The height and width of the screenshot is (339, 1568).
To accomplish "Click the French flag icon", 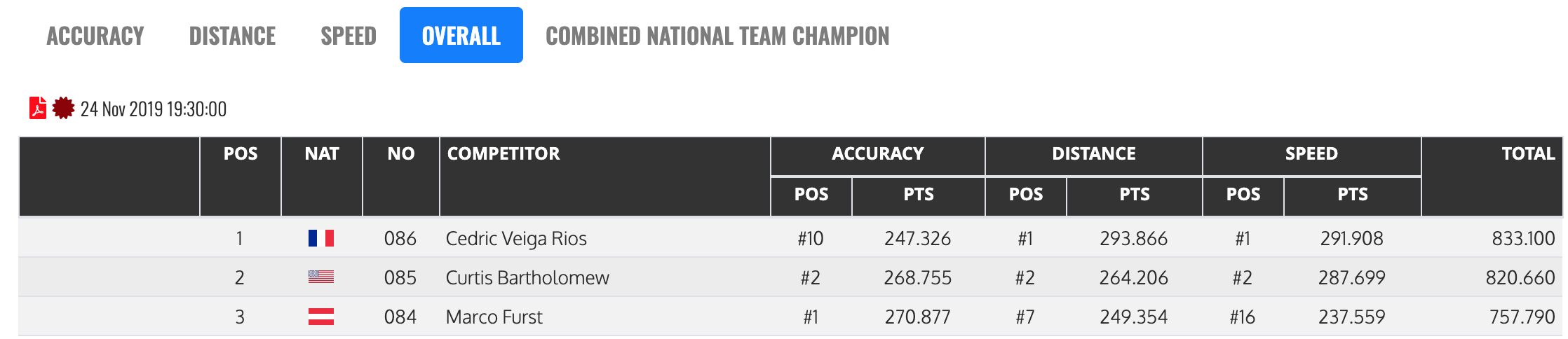I will [x=321, y=239].
